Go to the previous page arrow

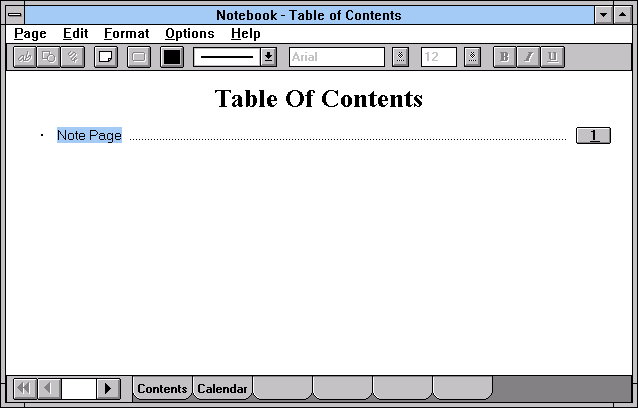(x=49, y=388)
